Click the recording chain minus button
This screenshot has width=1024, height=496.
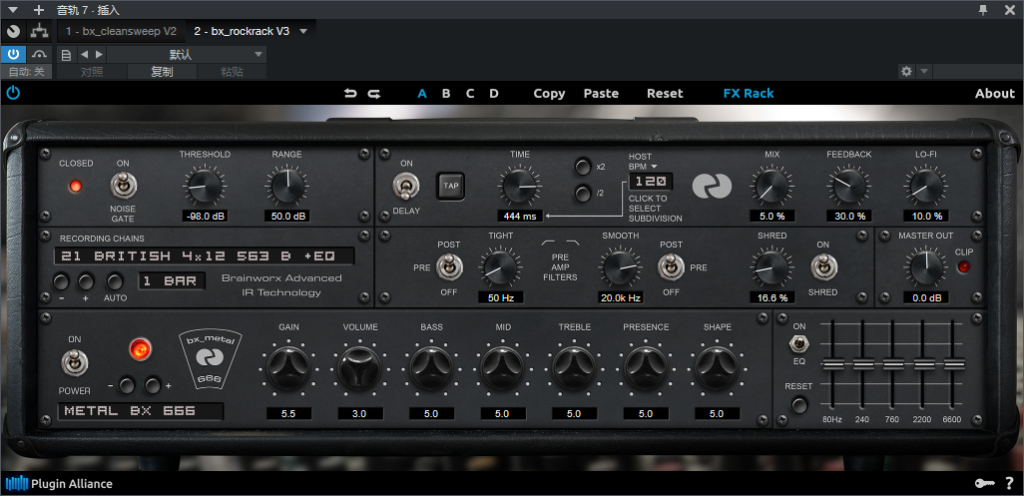point(61,281)
